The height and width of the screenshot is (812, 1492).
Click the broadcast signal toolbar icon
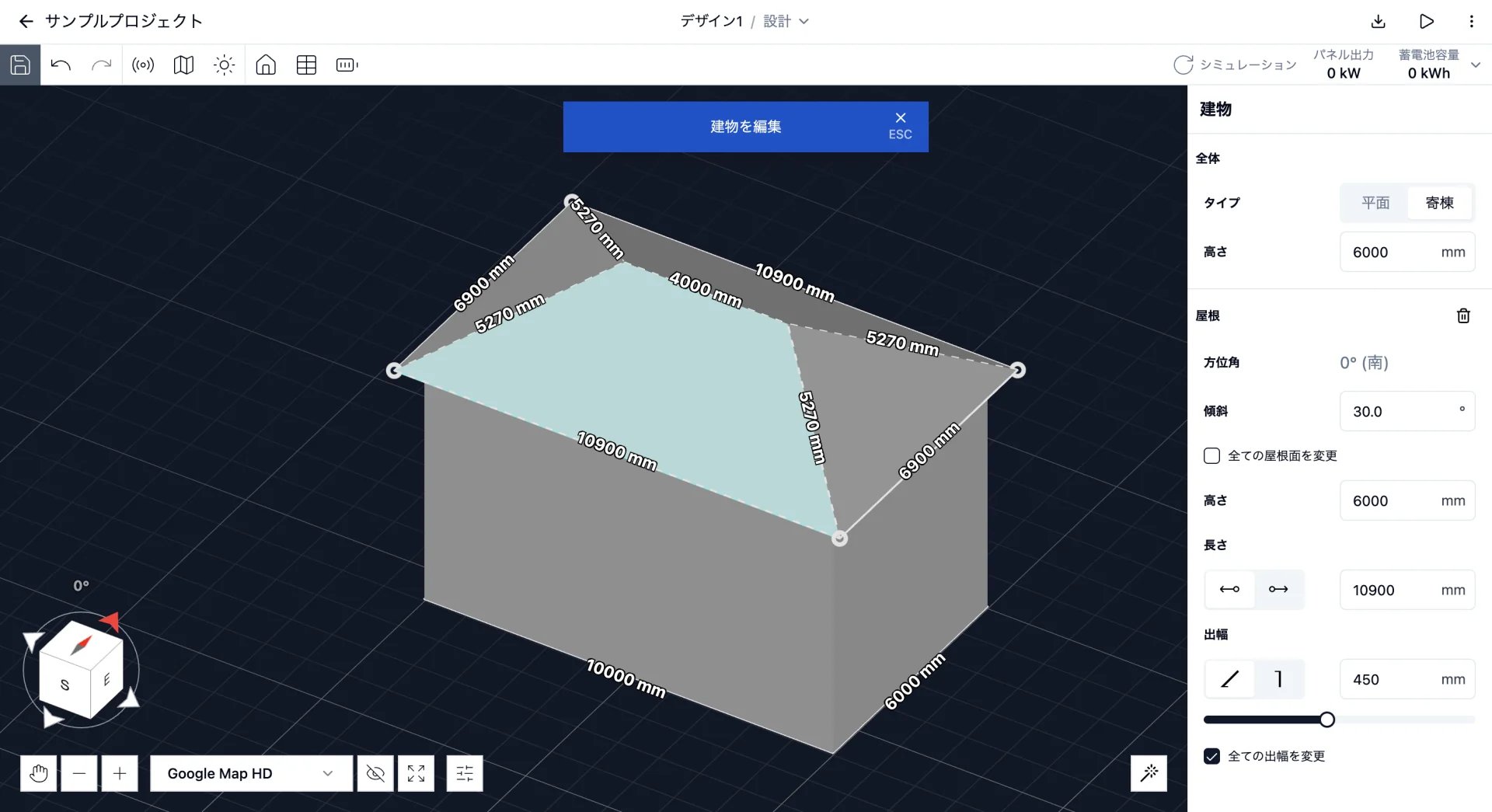coord(143,64)
